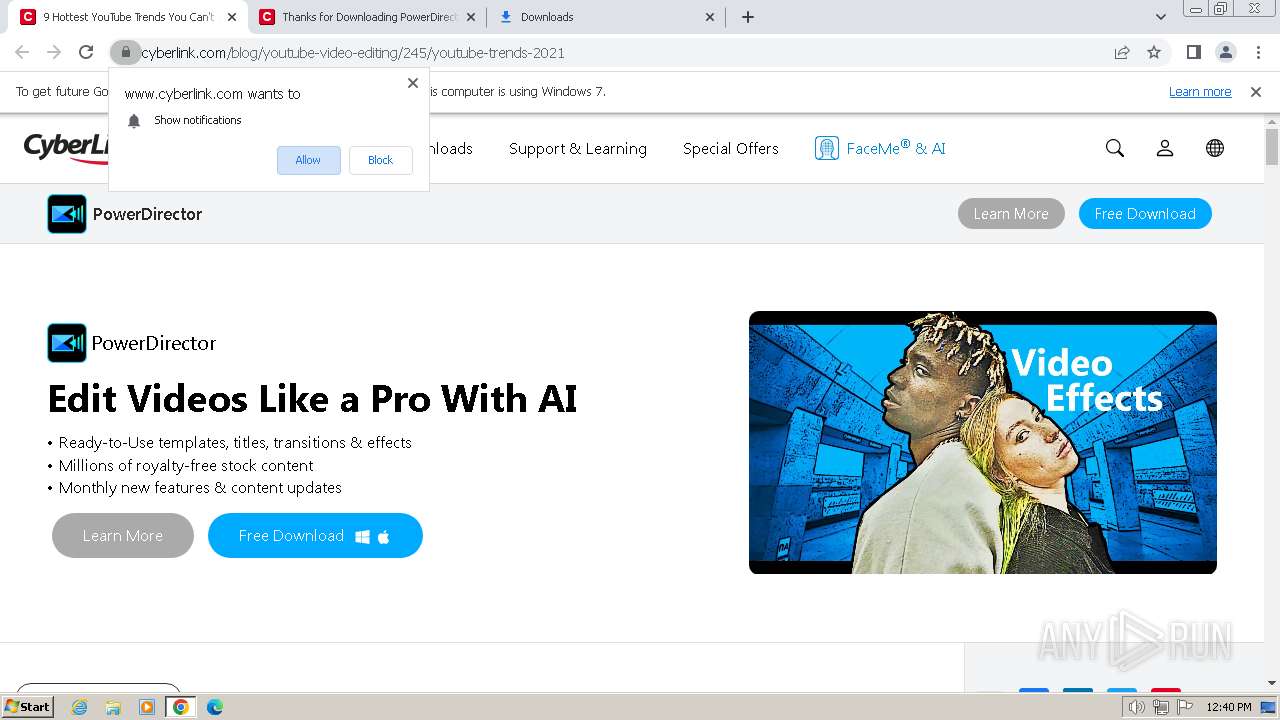Close the YouTube Trends tab
Viewport: 1280px width, 720px height.
[231, 17]
